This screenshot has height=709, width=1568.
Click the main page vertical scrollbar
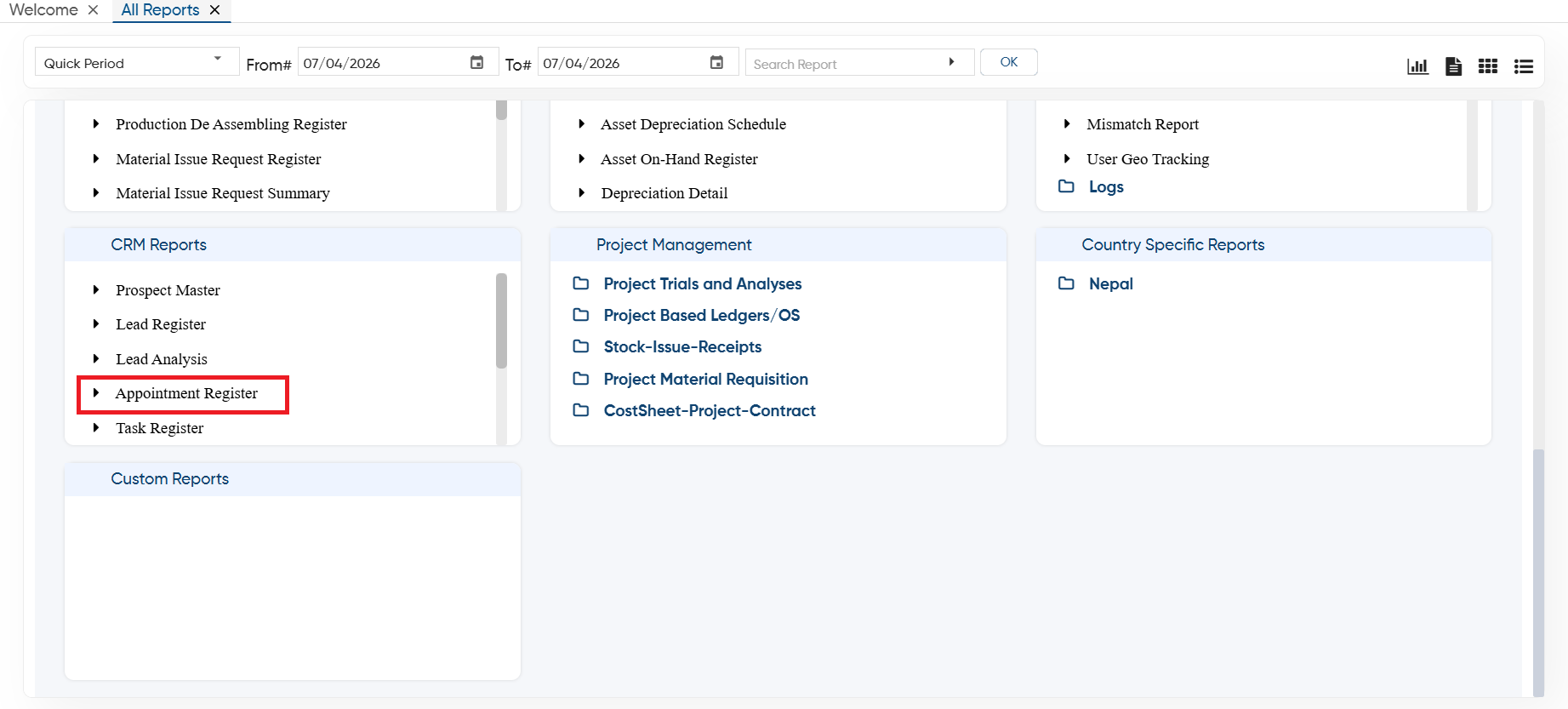[1538, 572]
